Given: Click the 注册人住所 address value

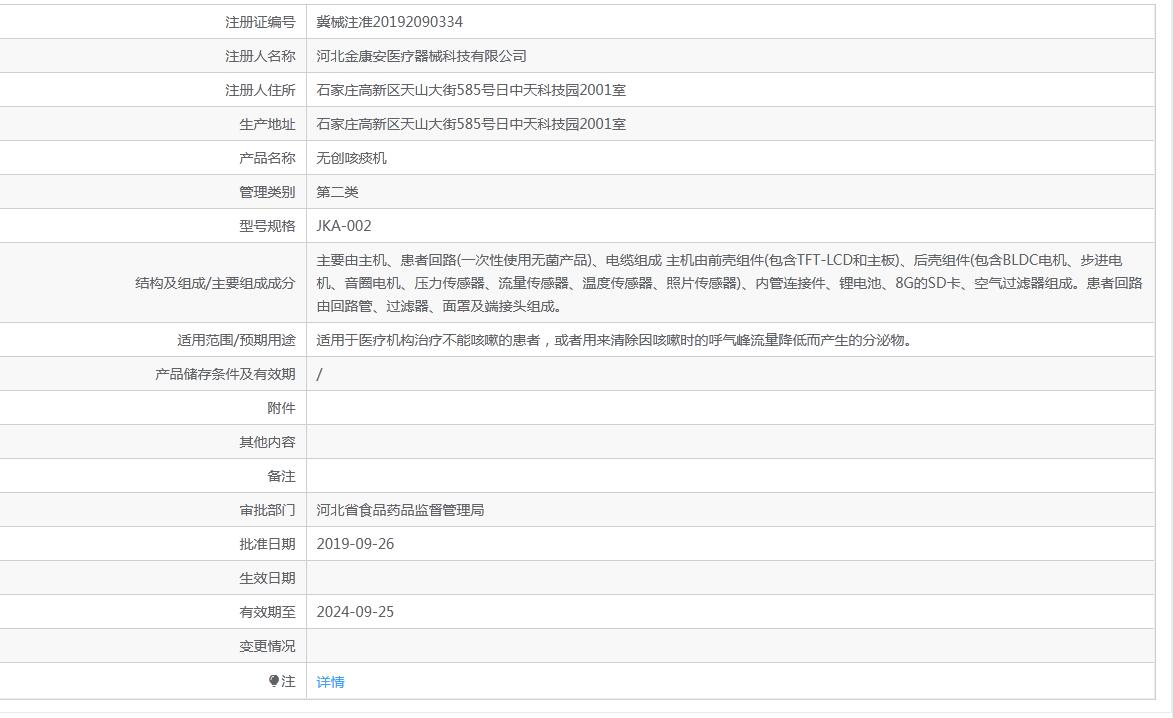Looking at the screenshot, I should (x=471, y=90).
